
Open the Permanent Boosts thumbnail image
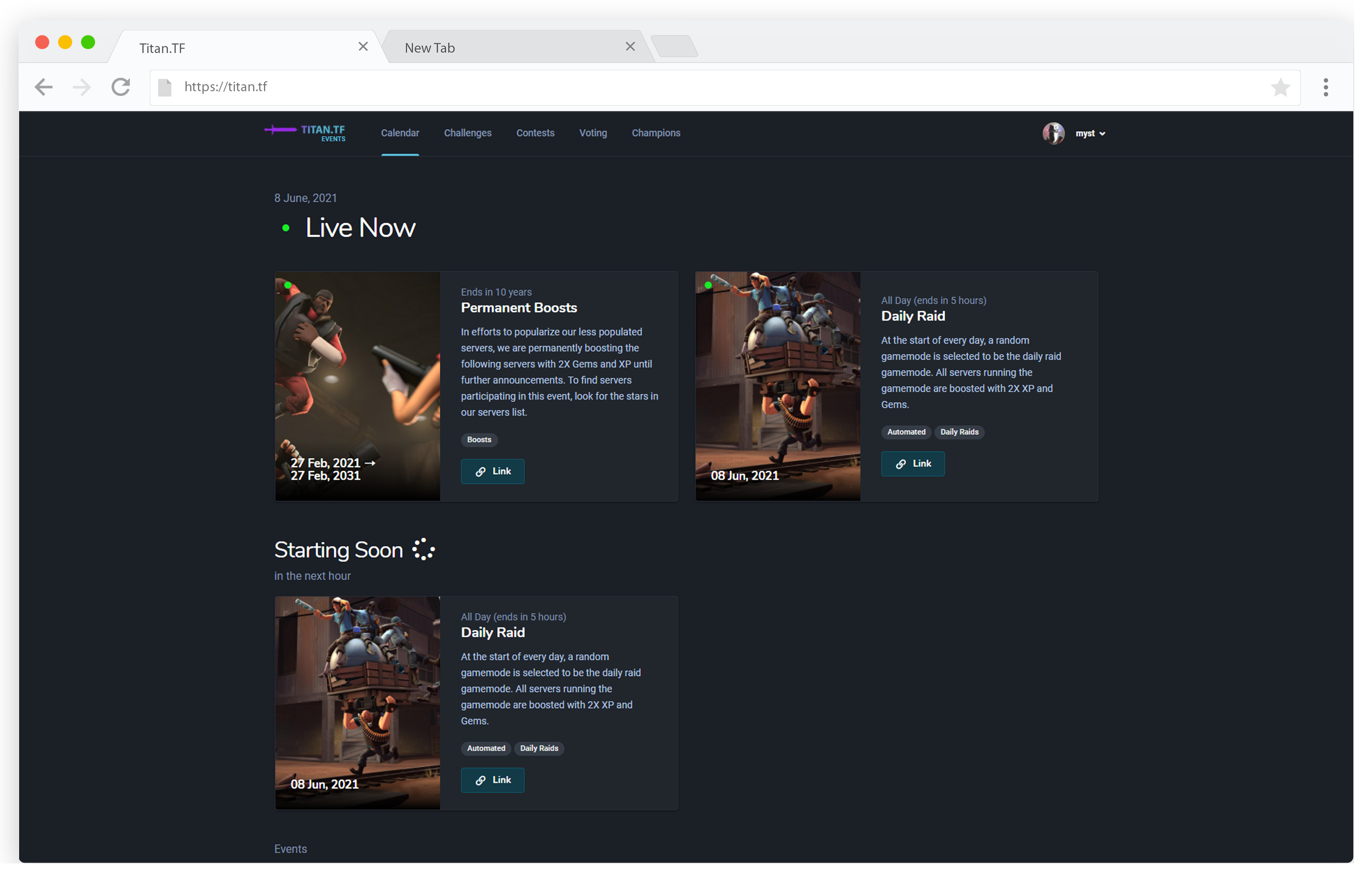click(x=357, y=386)
